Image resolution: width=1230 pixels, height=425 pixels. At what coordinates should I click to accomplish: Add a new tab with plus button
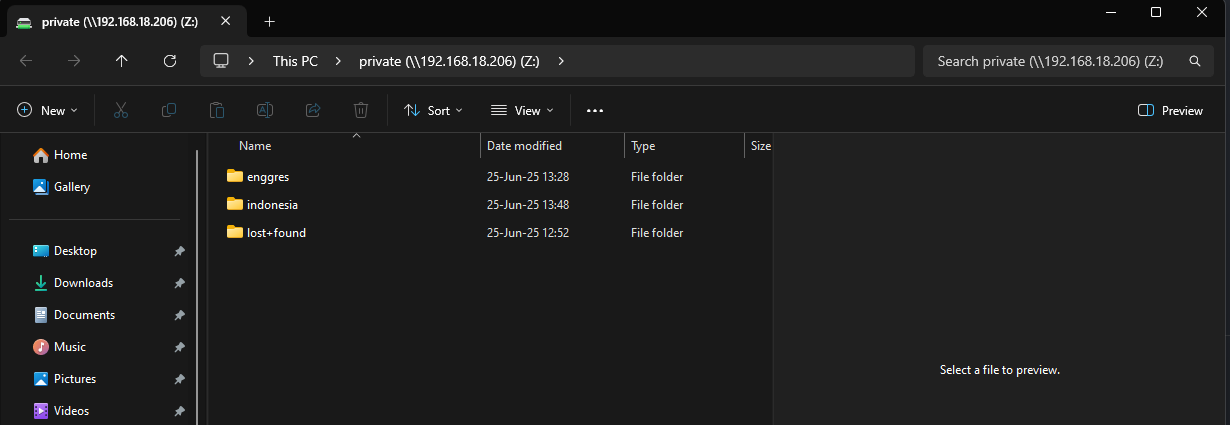[x=270, y=22]
